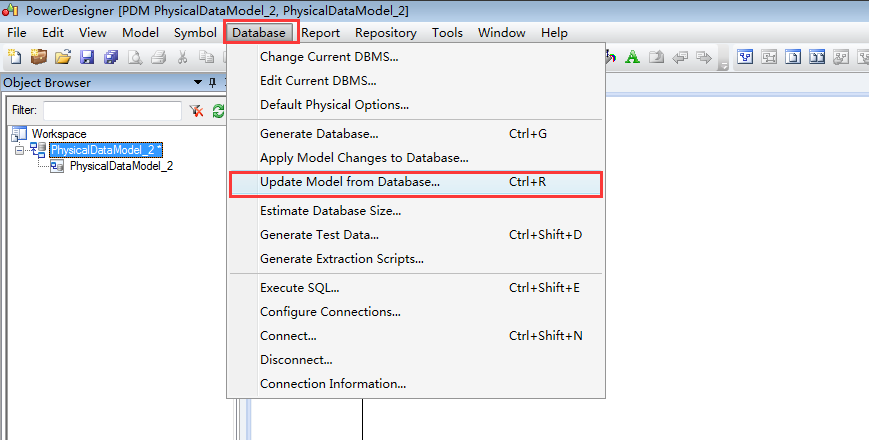The width and height of the screenshot is (869, 440).
Task: Open the toolbar options overflow arrow
Action: click(x=723, y=66)
